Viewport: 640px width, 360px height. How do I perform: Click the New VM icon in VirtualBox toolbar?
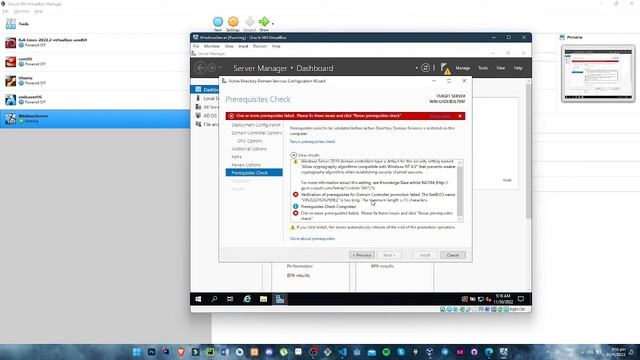coord(218,22)
